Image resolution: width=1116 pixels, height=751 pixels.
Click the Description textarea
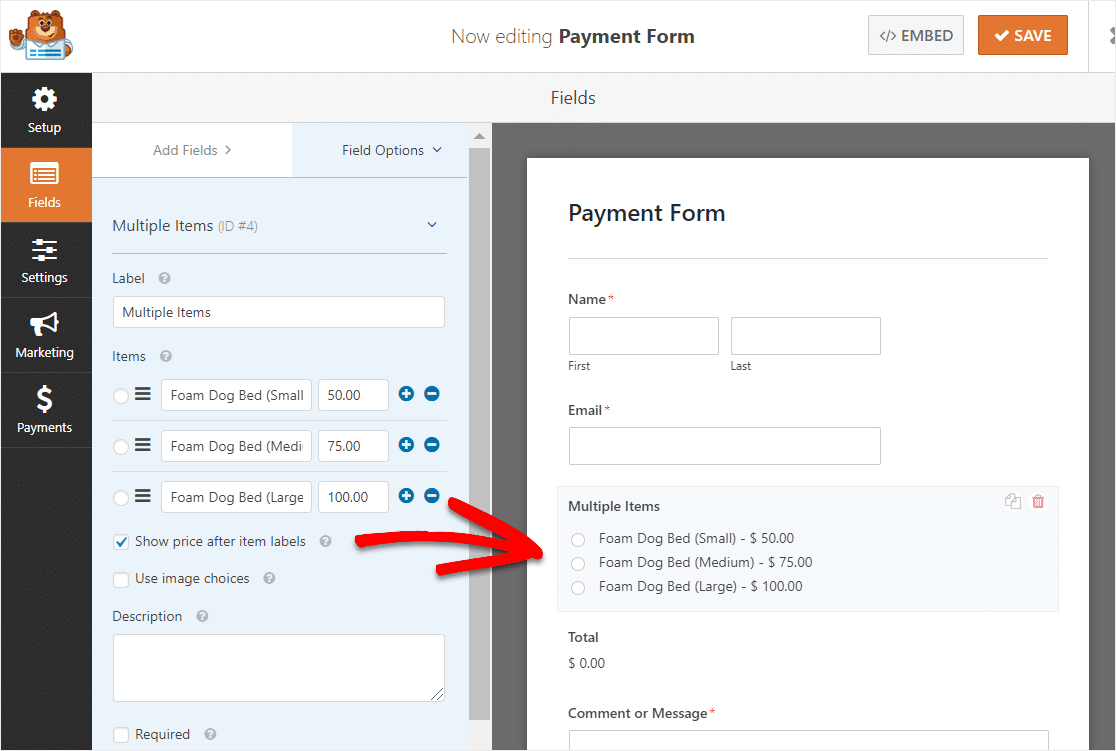pos(278,668)
